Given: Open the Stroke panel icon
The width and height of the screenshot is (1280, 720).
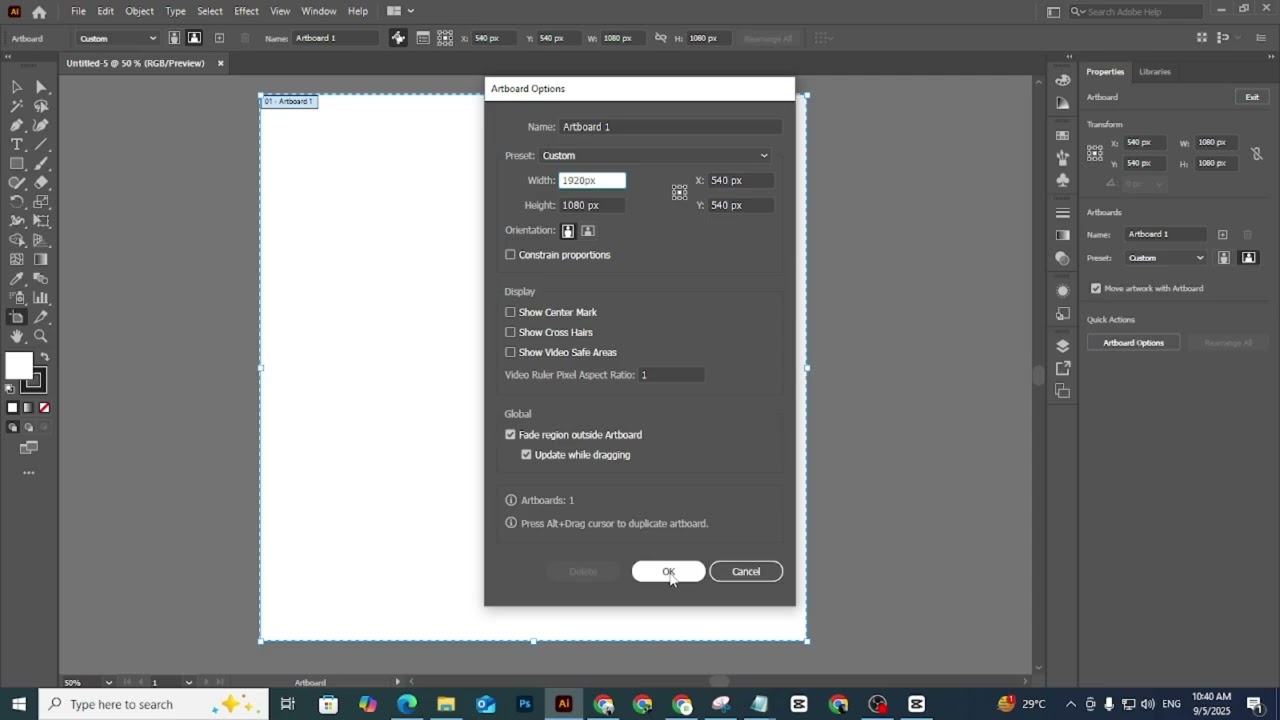Looking at the screenshot, I should point(1063,213).
